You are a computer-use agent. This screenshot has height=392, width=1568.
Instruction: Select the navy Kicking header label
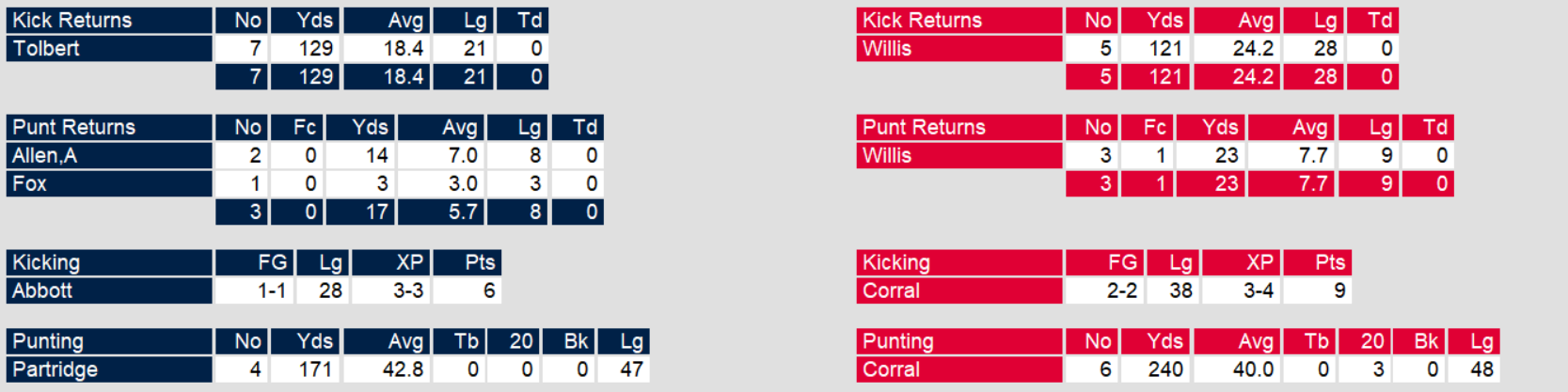click(46, 263)
